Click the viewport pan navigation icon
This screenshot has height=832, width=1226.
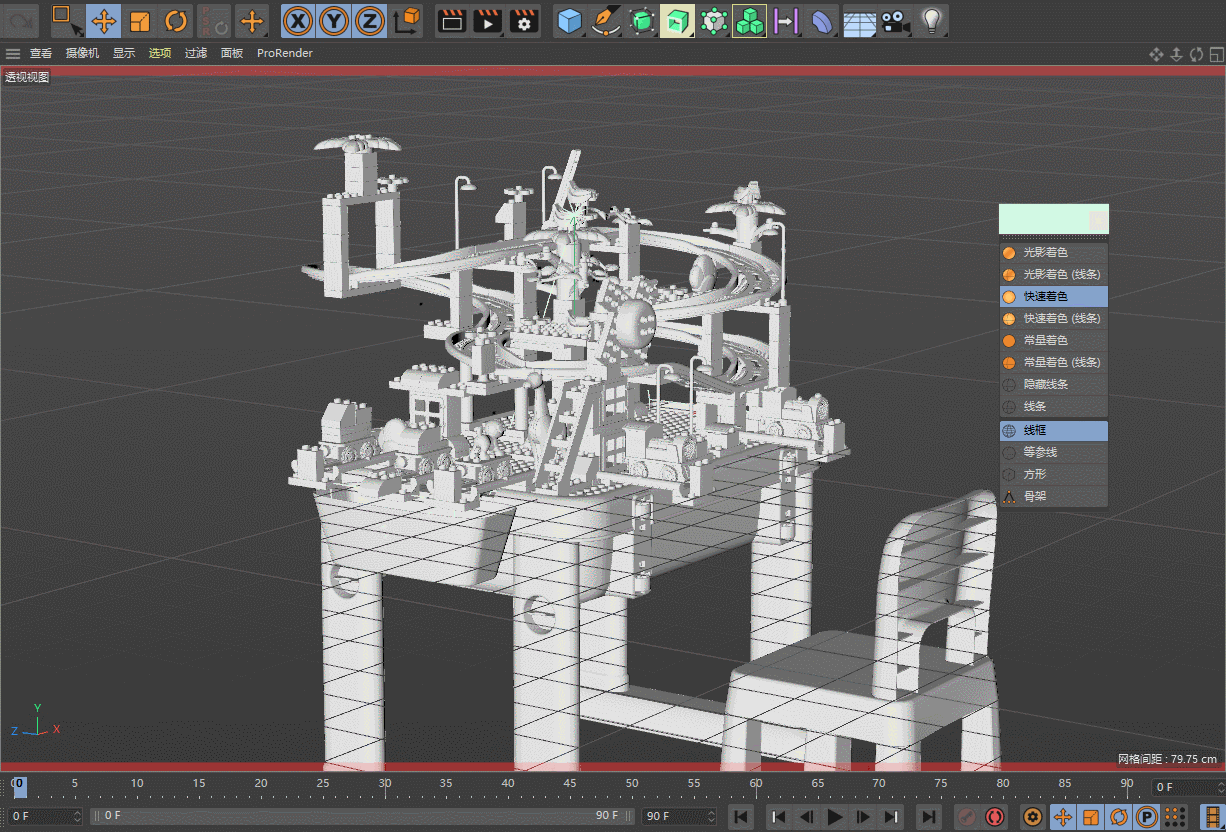[1156, 54]
